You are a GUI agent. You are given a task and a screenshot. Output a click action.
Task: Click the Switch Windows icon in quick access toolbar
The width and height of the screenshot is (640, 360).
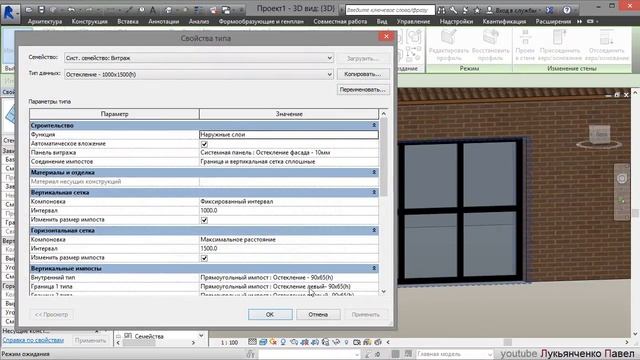tap(226, 10)
